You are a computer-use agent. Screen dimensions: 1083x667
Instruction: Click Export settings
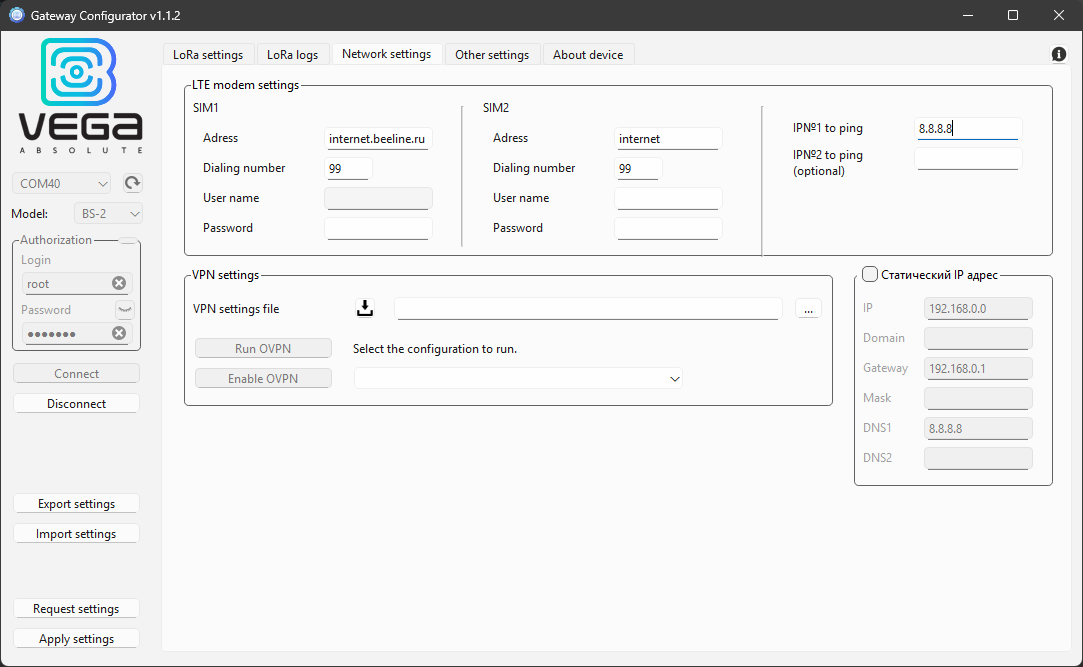tap(76, 503)
